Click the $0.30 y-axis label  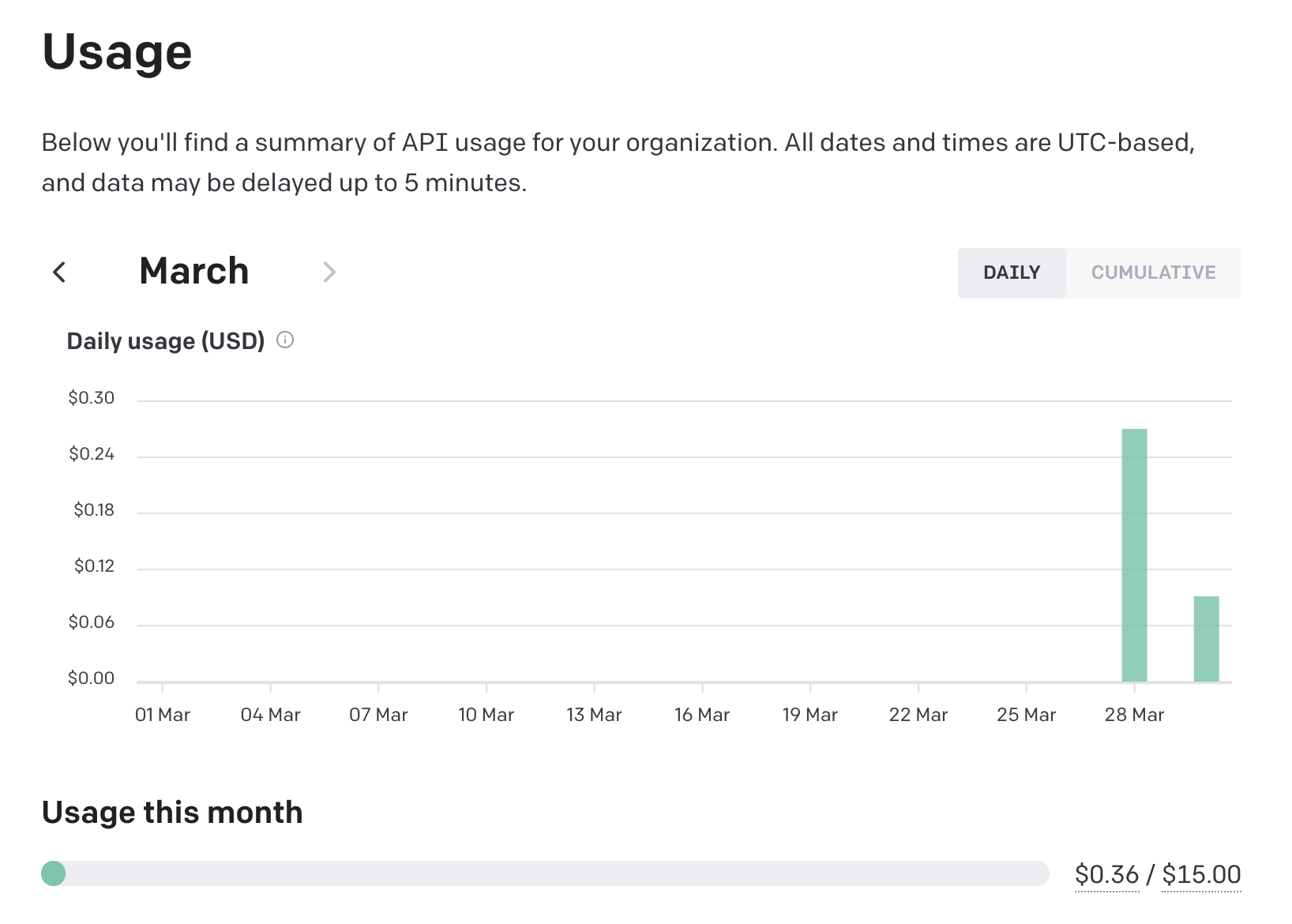point(92,398)
